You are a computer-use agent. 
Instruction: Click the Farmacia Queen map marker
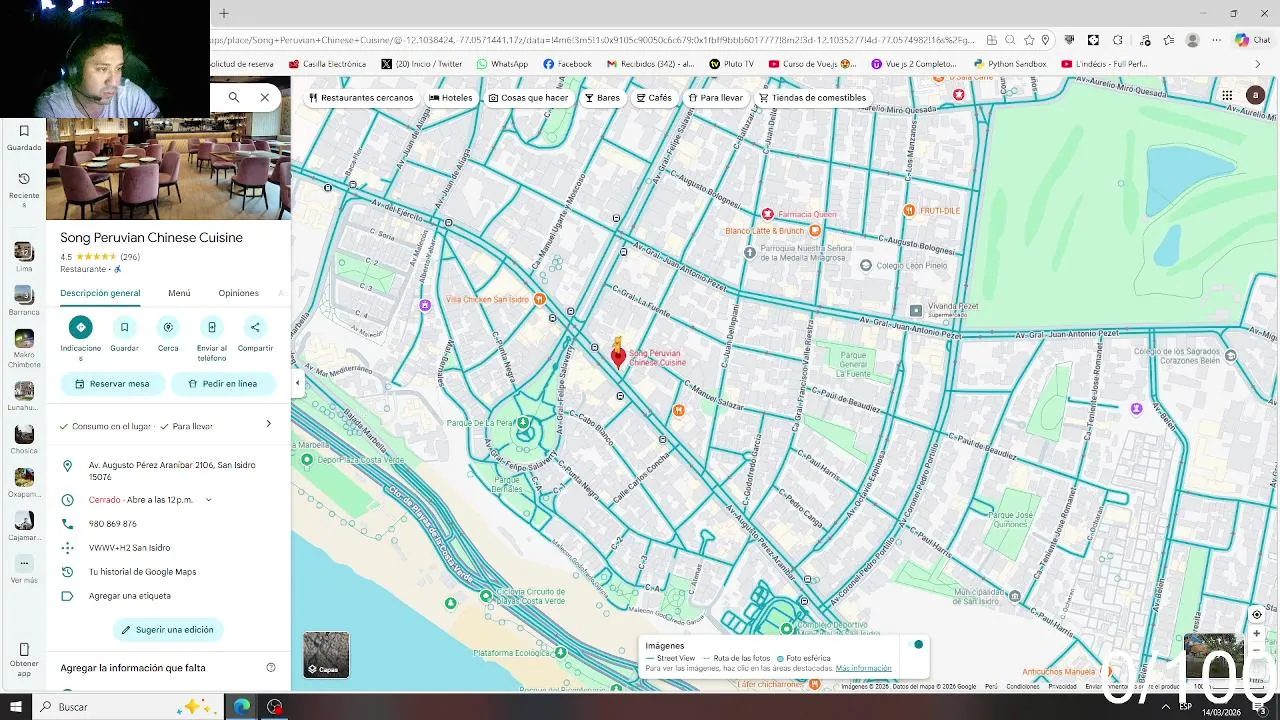(x=768, y=214)
